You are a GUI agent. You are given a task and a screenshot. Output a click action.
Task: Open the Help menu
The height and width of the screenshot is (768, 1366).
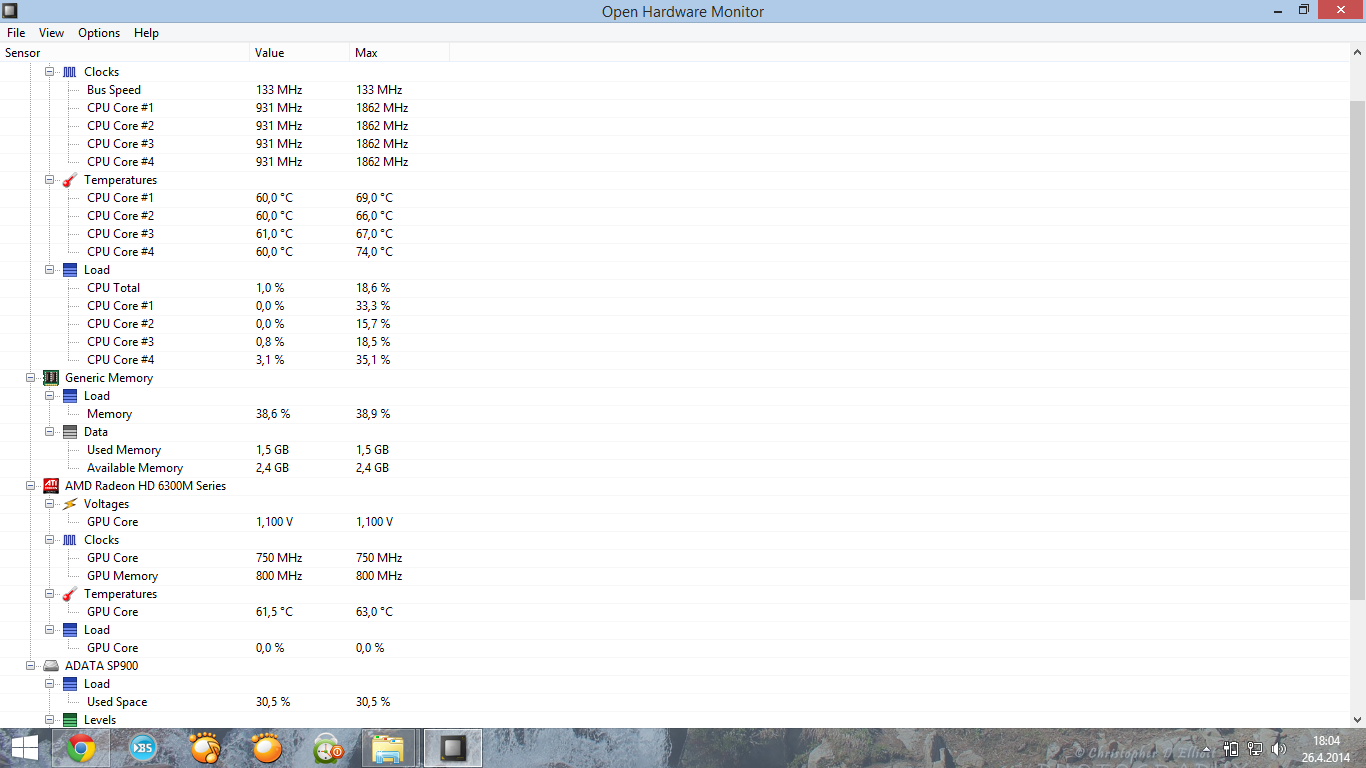[x=146, y=33]
